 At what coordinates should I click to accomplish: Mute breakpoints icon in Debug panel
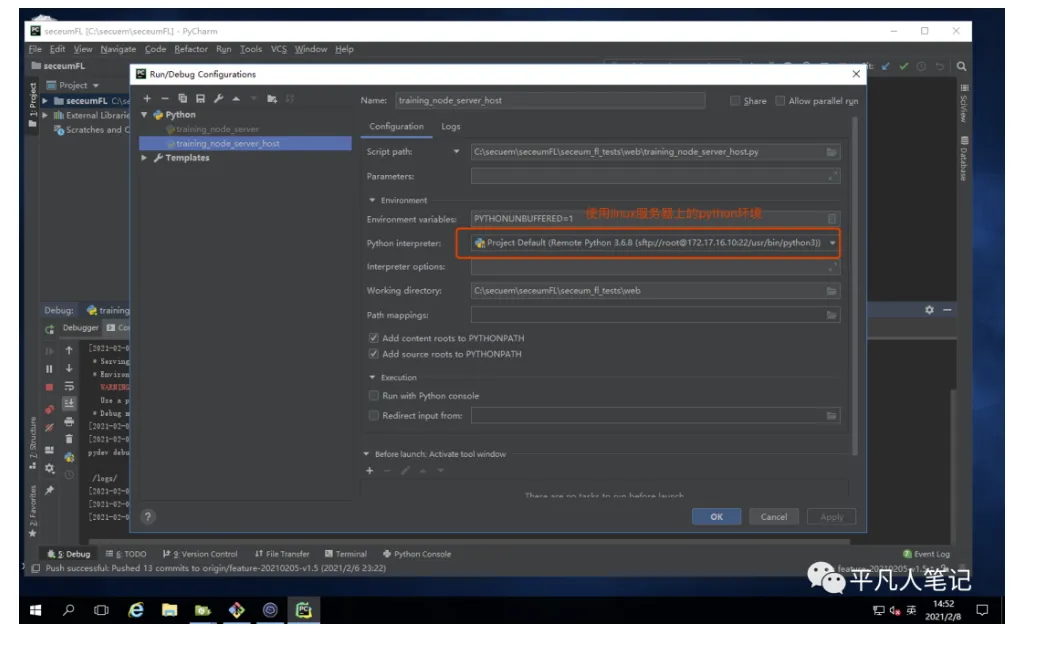coord(49,428)
